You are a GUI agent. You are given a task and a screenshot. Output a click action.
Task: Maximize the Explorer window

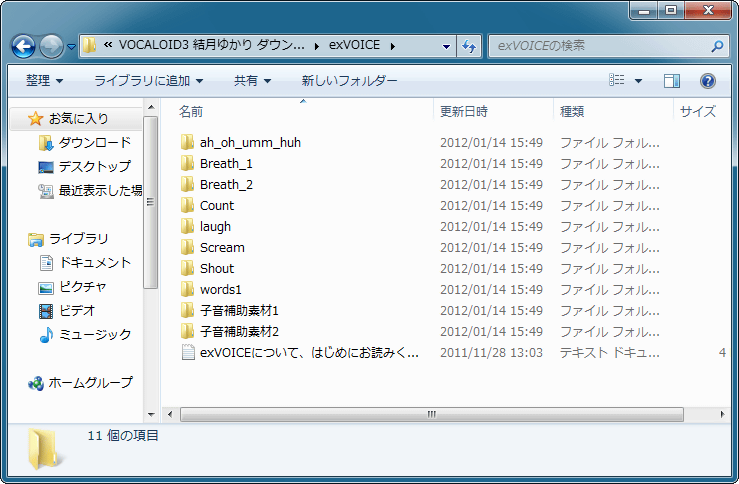tap(671, 10)
